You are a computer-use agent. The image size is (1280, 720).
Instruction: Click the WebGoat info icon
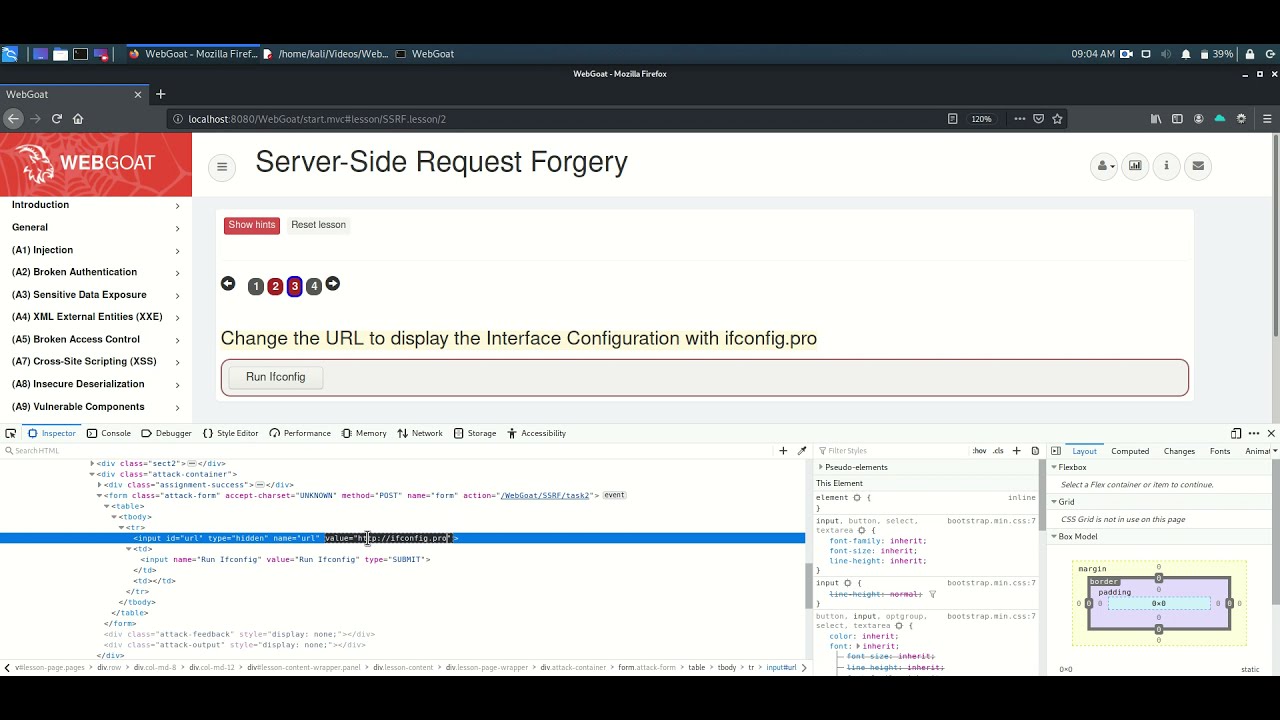[x=1166, y=166]
